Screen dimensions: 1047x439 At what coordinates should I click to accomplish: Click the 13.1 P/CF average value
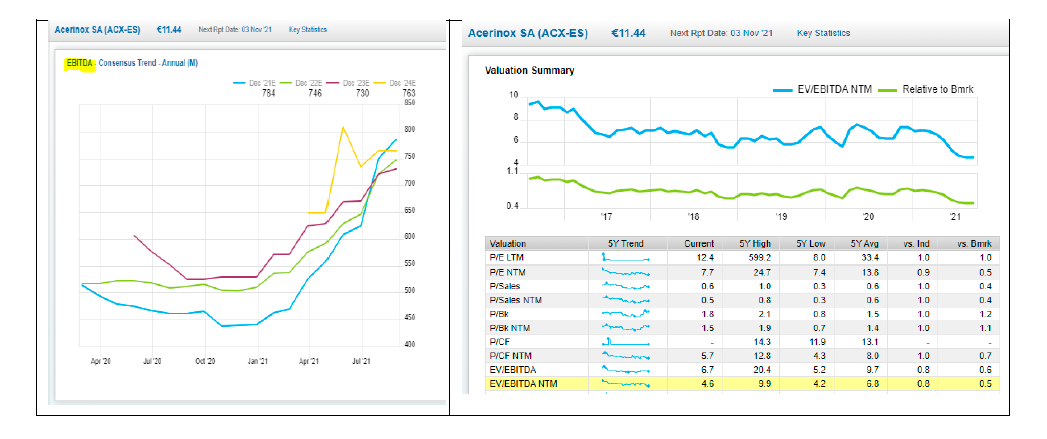(873, 341)
